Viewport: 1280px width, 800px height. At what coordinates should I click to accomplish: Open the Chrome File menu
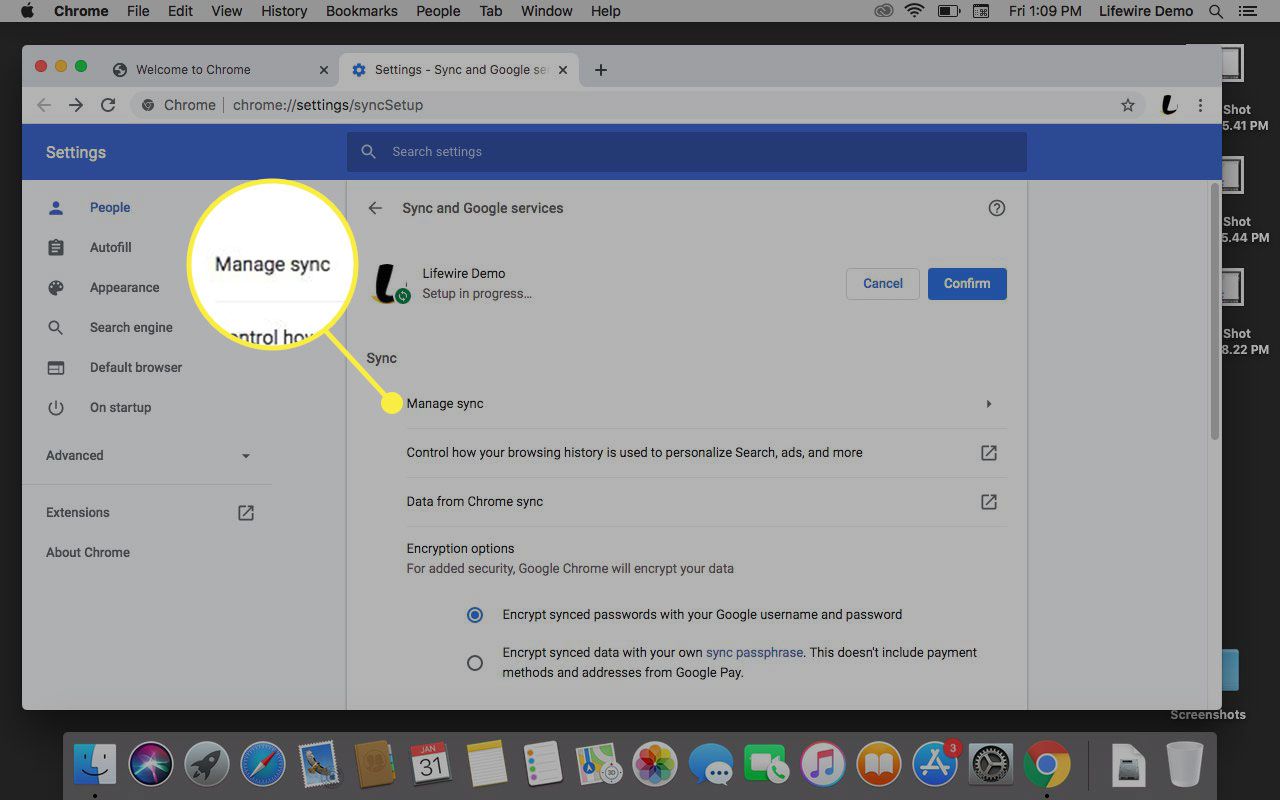coord(138,11)
